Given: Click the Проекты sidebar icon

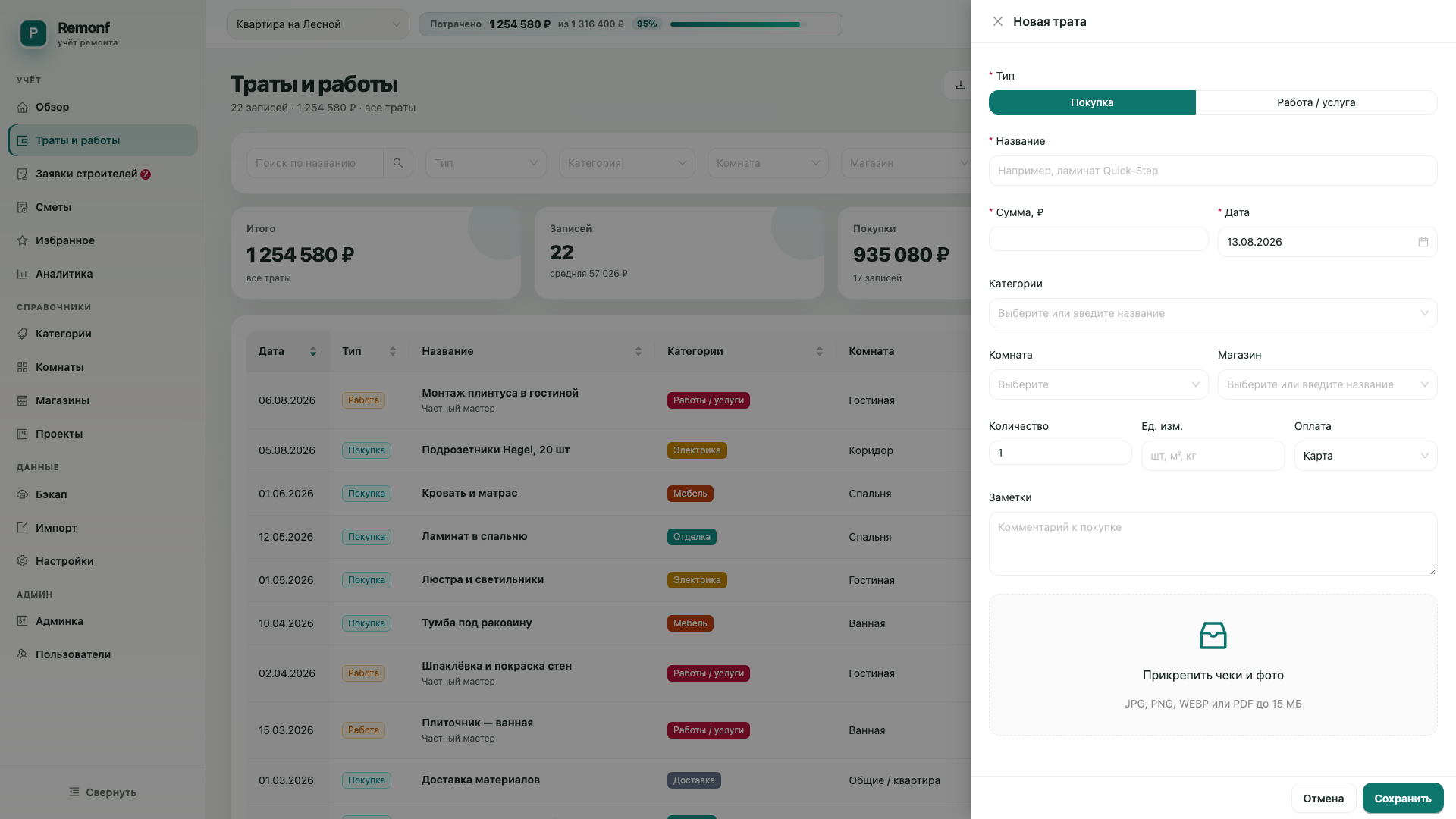Looking at the screenshot, I should click(23, 434).
